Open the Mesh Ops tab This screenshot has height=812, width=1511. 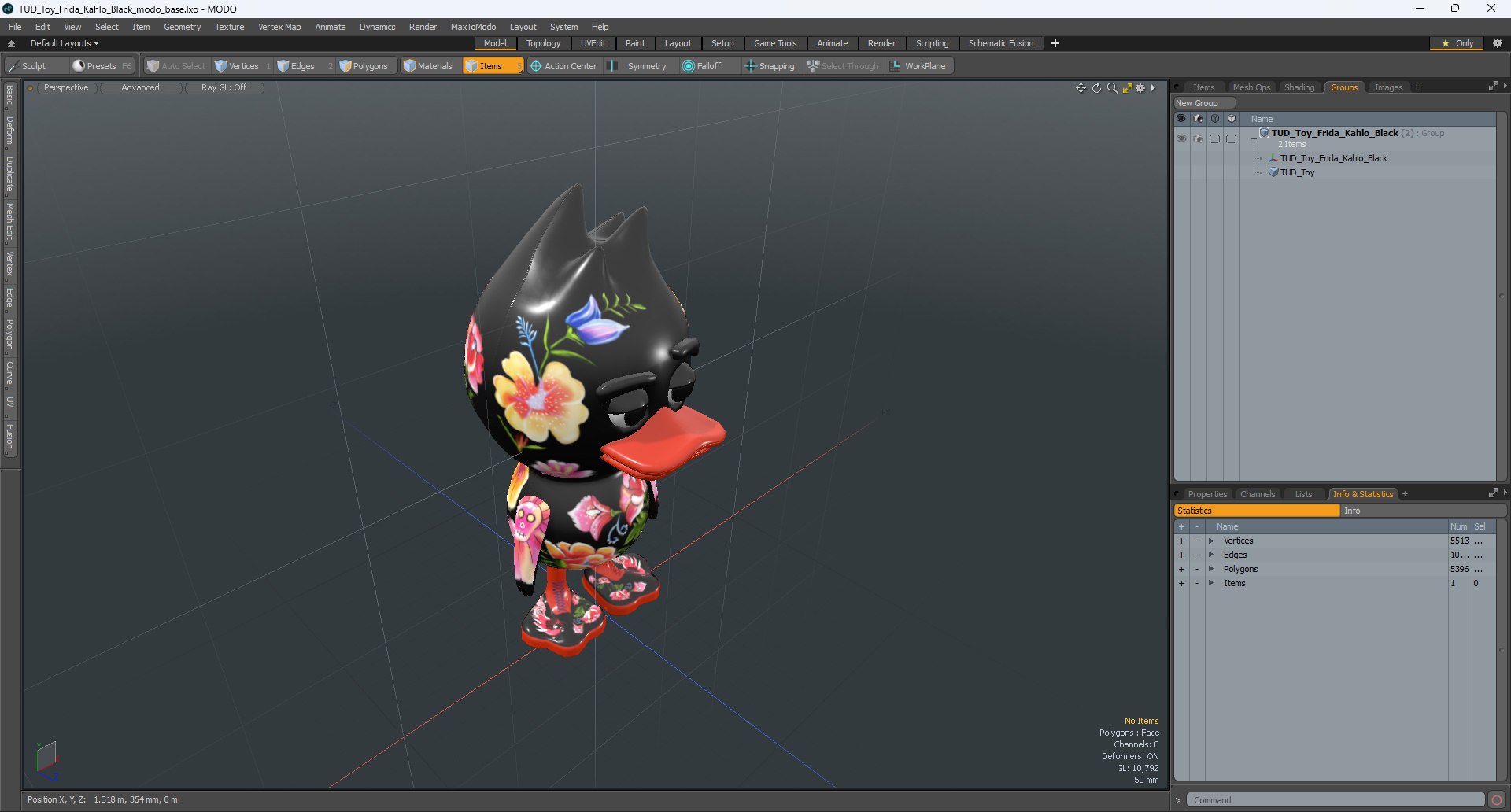point(1251,87)
